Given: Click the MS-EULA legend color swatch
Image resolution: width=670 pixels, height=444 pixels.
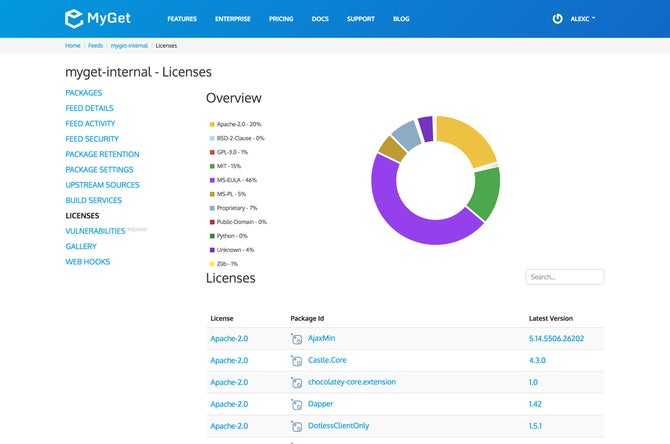Looking at the screenshot, I should coord(212,180).
